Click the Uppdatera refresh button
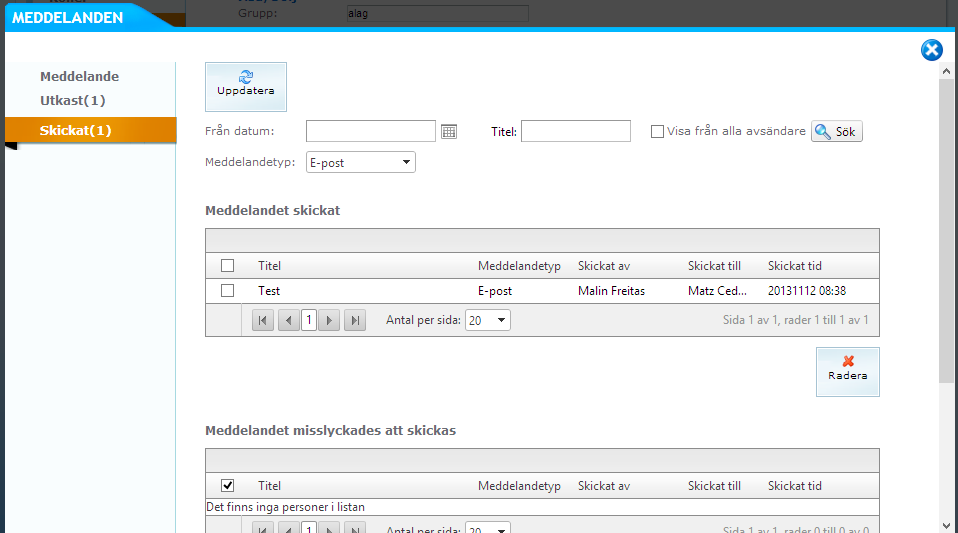The height and width of the screenshot is (533, 958). pos(246,87)
